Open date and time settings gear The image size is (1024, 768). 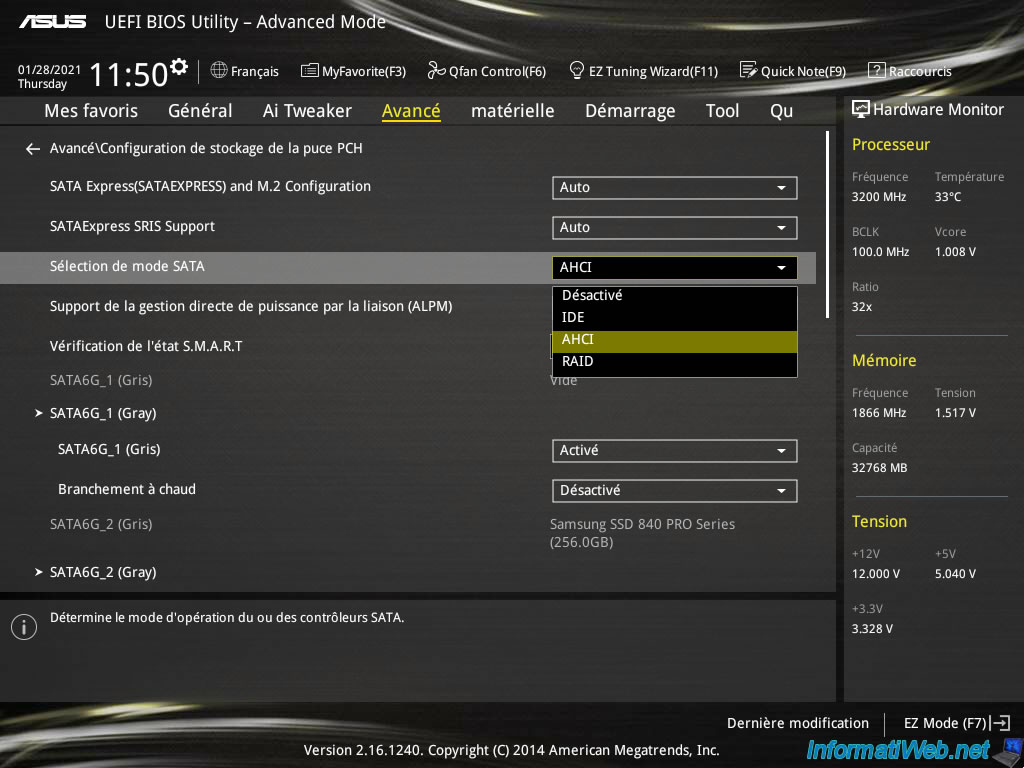click(x=179, y=66)
